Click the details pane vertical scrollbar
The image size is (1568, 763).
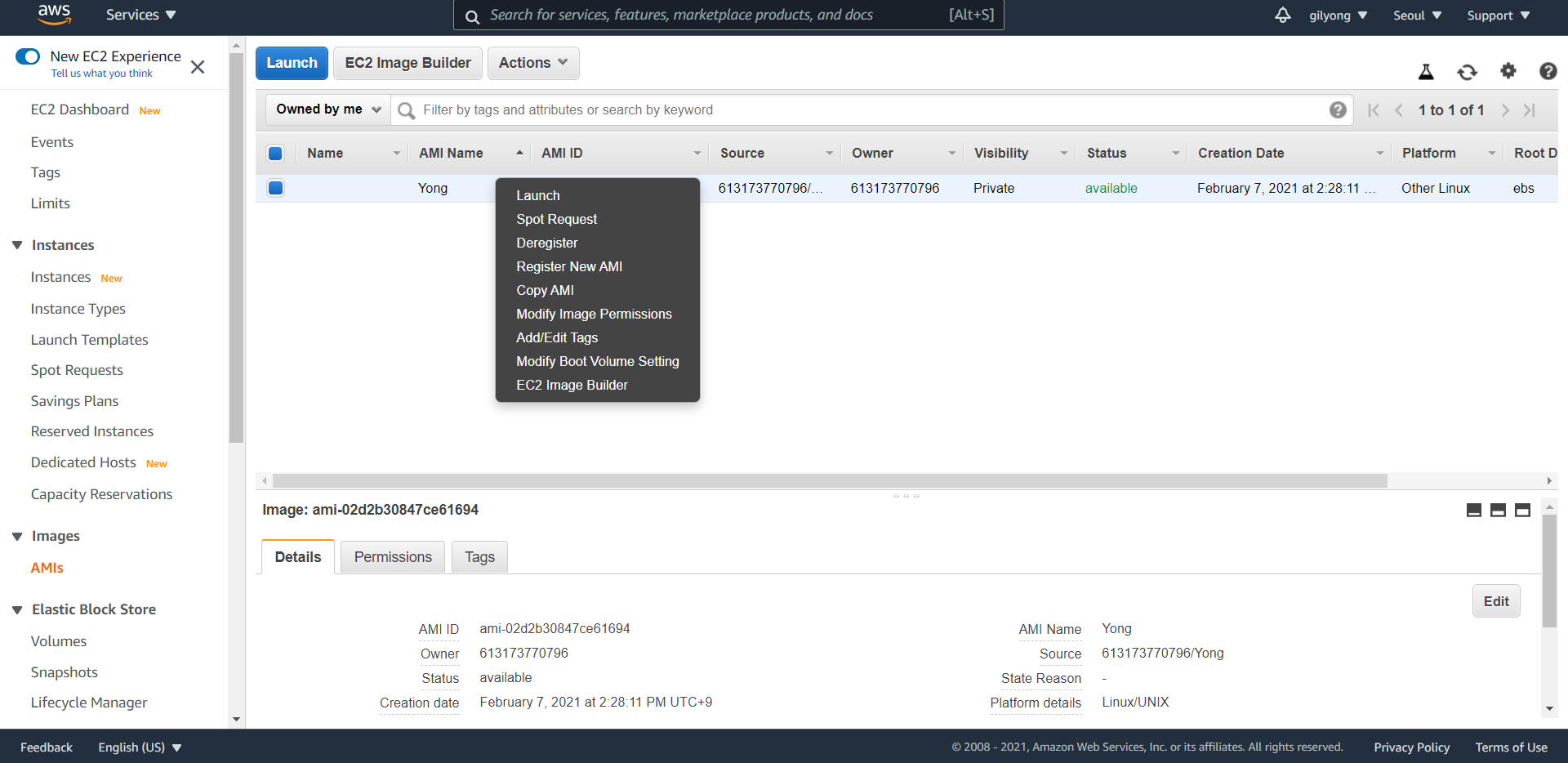1549,572
